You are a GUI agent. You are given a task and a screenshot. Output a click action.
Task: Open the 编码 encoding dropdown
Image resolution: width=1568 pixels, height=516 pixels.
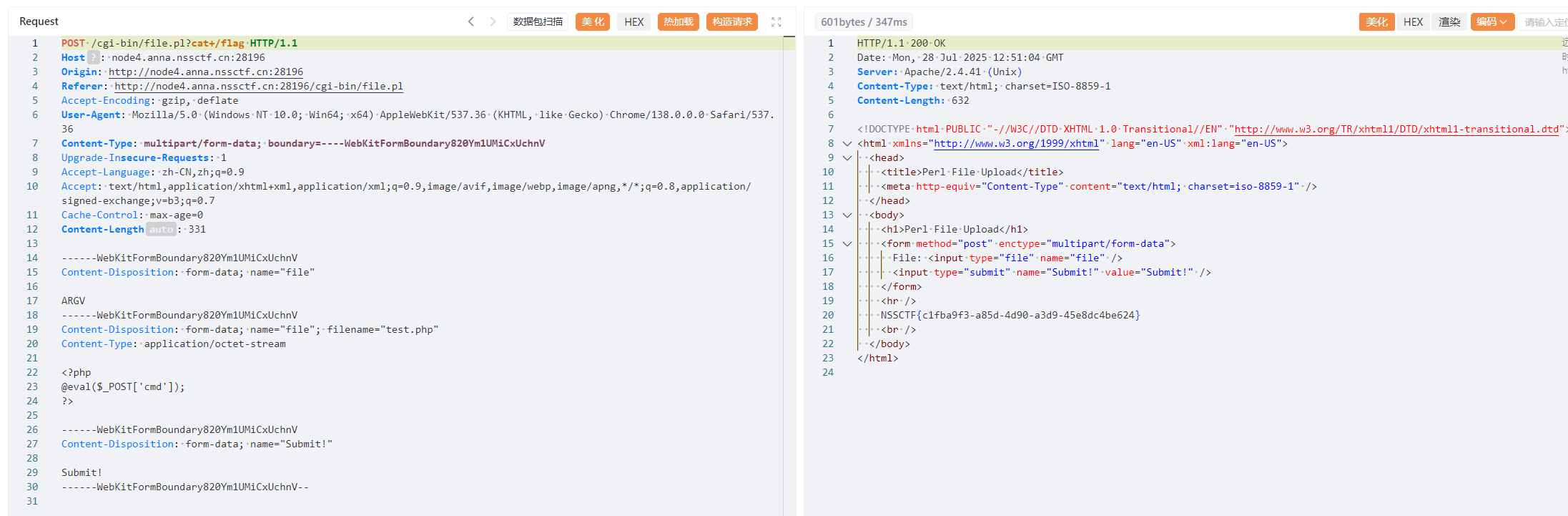coord(1492,21)
